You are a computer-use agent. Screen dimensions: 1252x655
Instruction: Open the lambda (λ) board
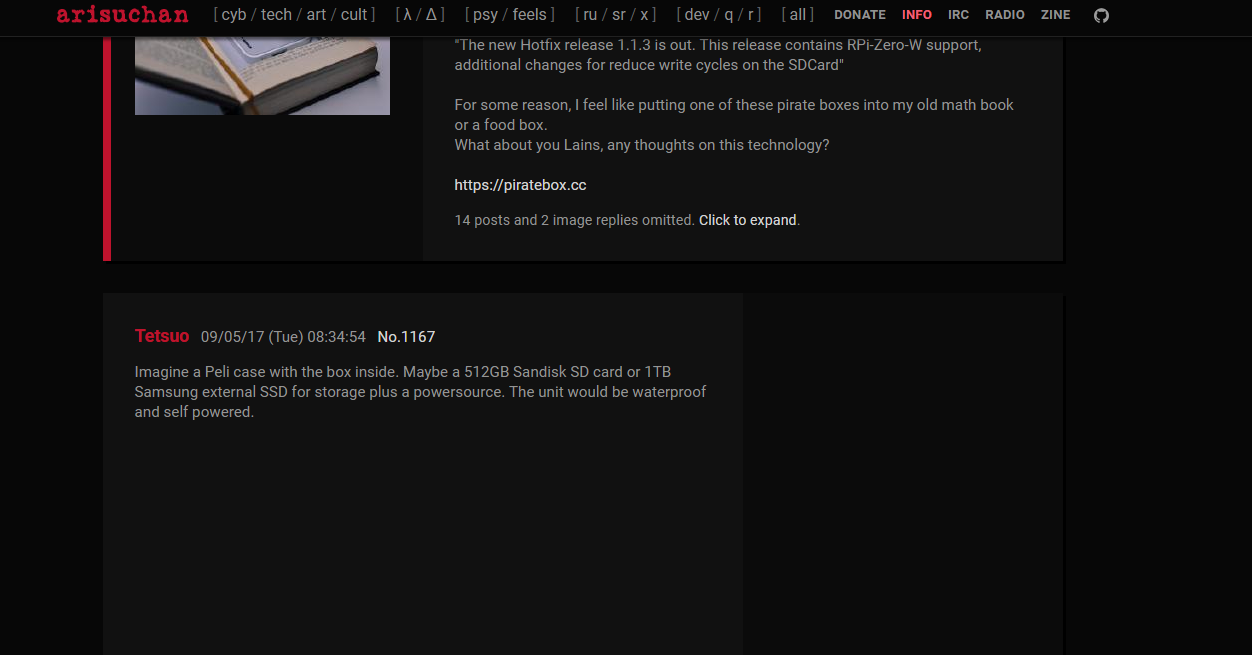[407, 15]
